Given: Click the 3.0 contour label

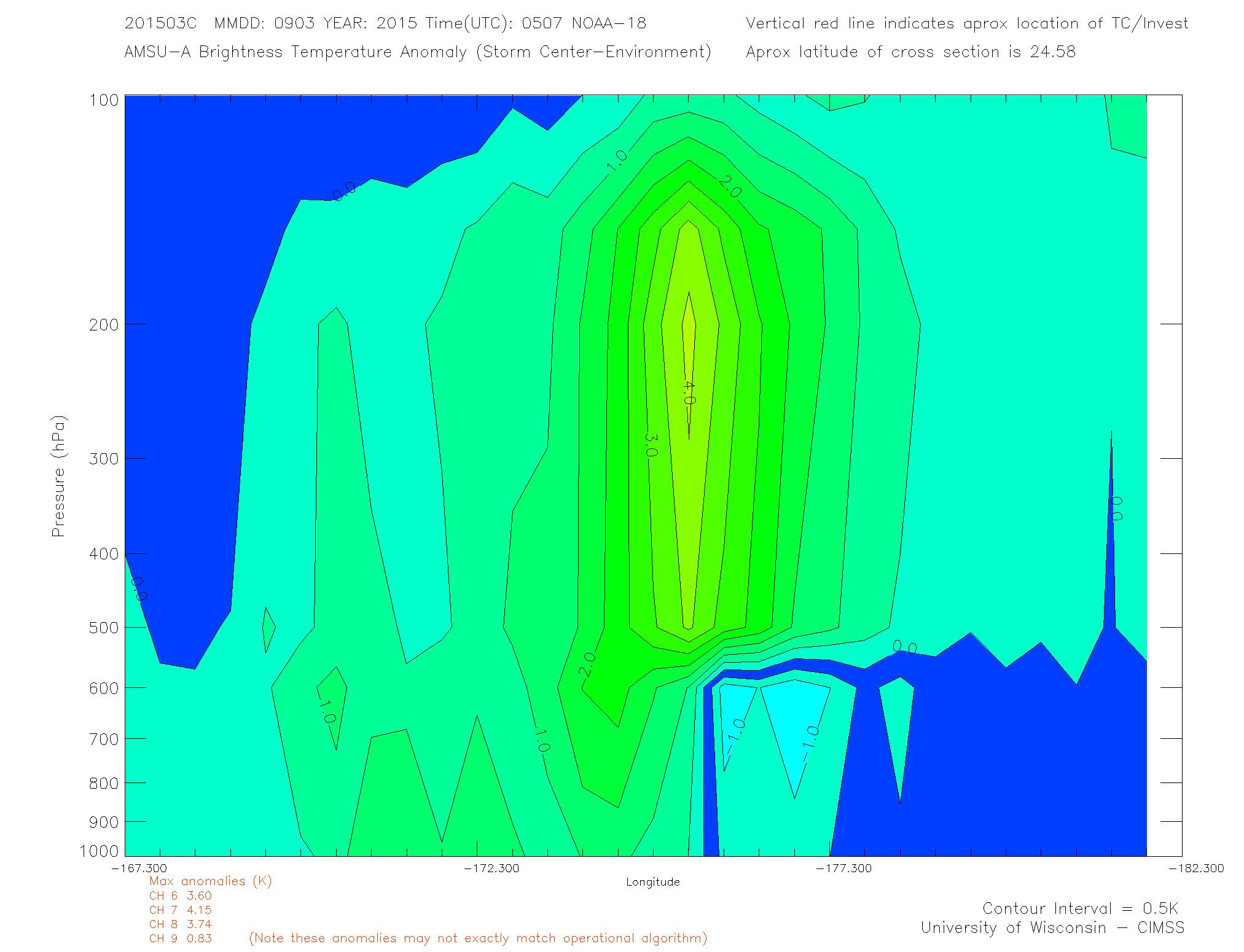Looking at the screenshot, I should (x=651, y=445).
